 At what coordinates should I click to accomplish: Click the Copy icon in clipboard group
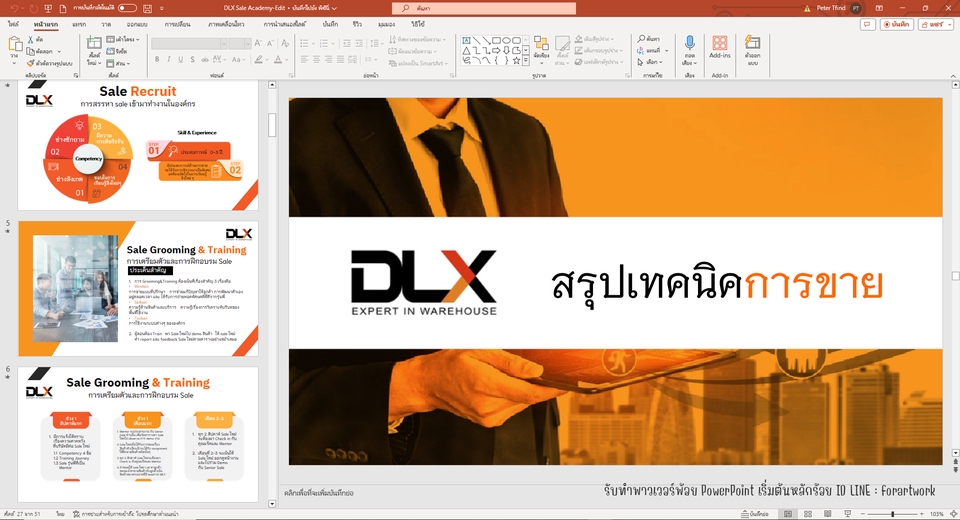31,51
